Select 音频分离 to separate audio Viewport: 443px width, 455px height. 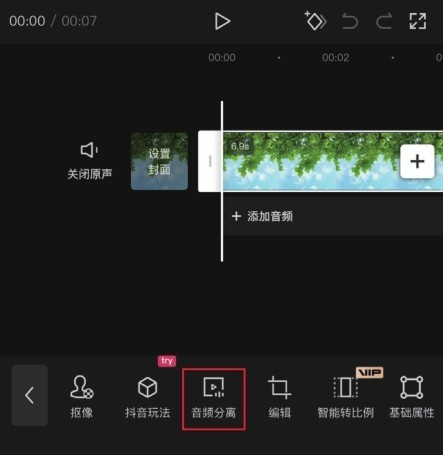click(x=214, y=399)
